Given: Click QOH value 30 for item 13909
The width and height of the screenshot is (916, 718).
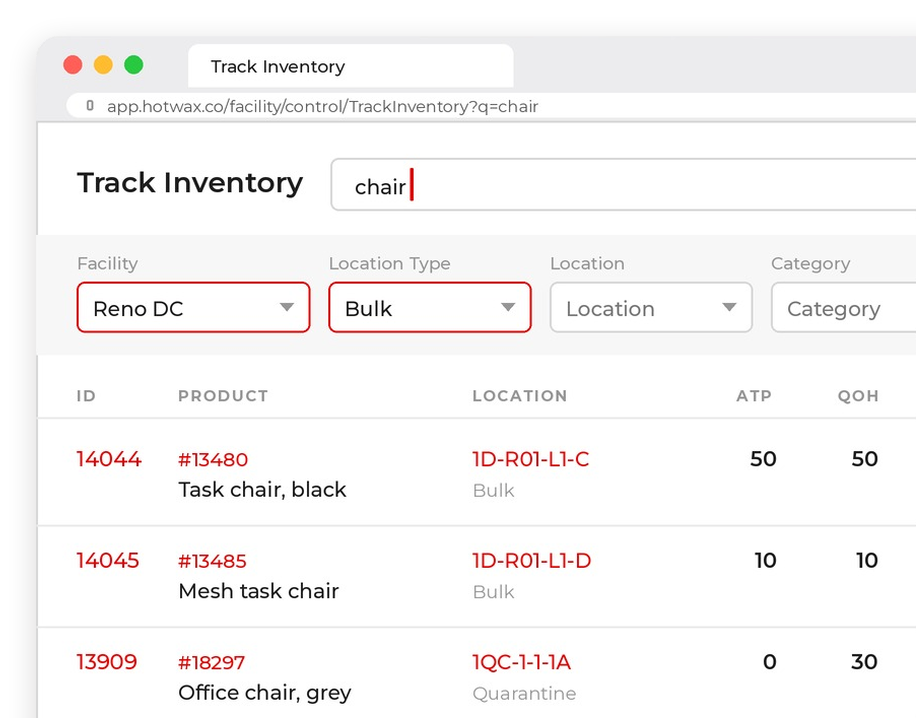Looking at the screenshot, I should pos(865,662).
